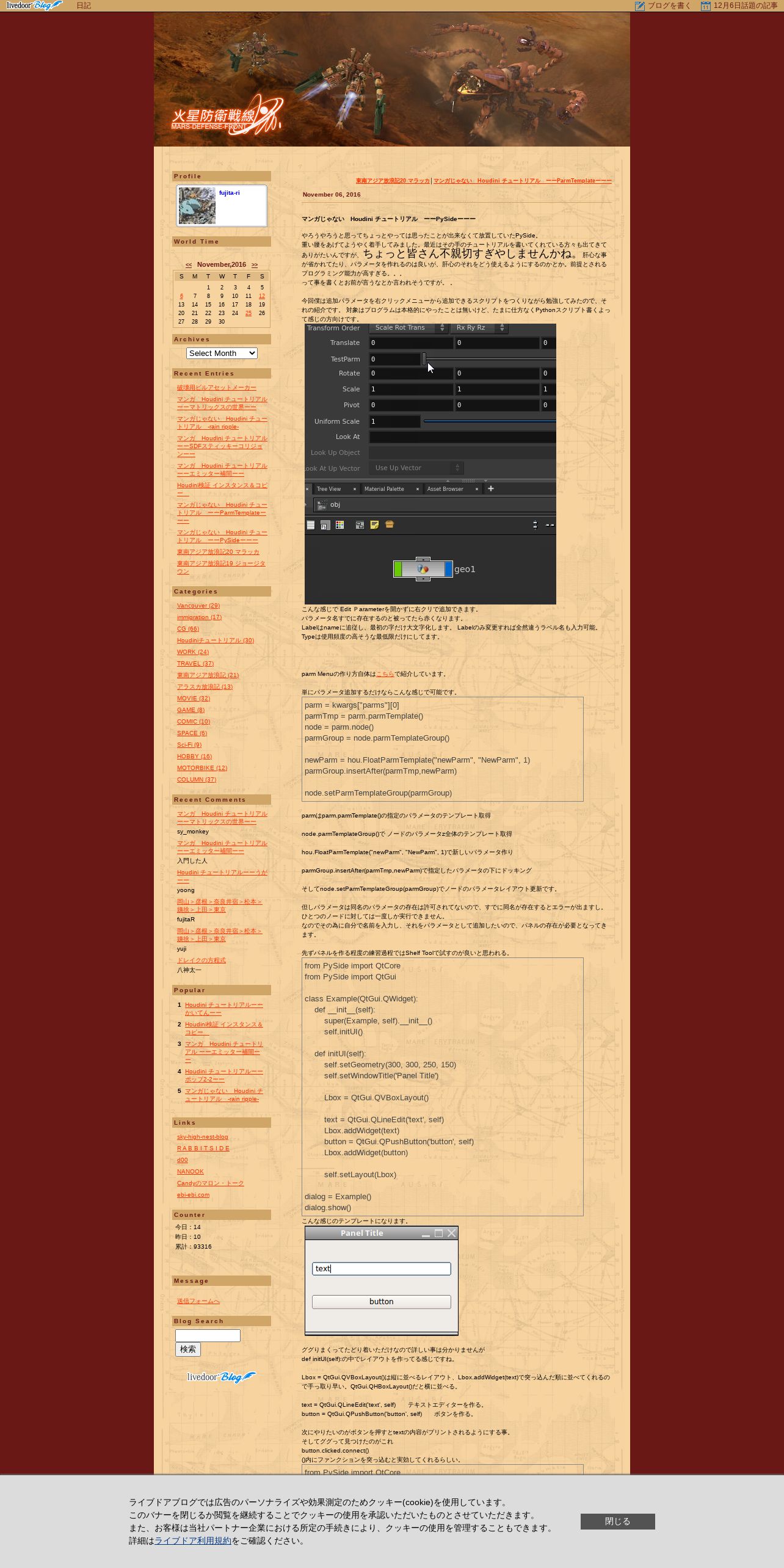Open the ドレイクの方程式 comment link
Viewport: 784px width, 1568px height.
point(201,960)
